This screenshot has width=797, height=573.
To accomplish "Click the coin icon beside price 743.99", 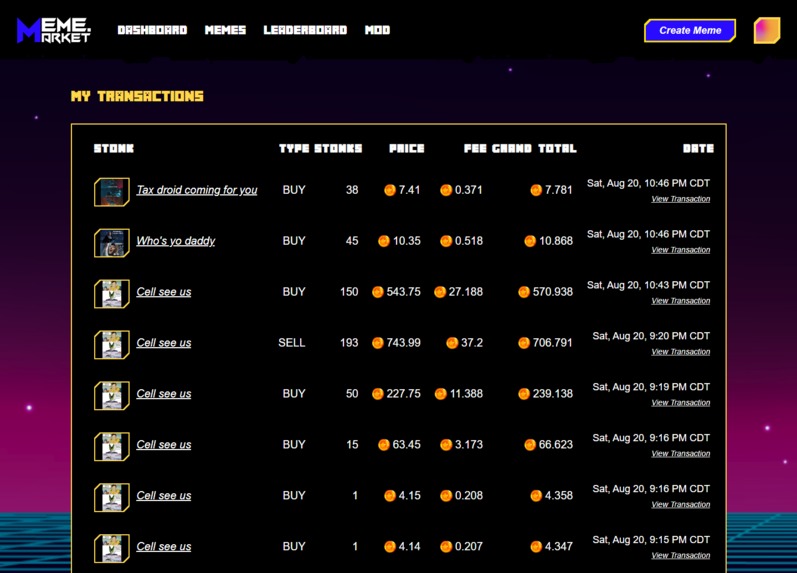I will pyautogui.click(x=378, y=343).
